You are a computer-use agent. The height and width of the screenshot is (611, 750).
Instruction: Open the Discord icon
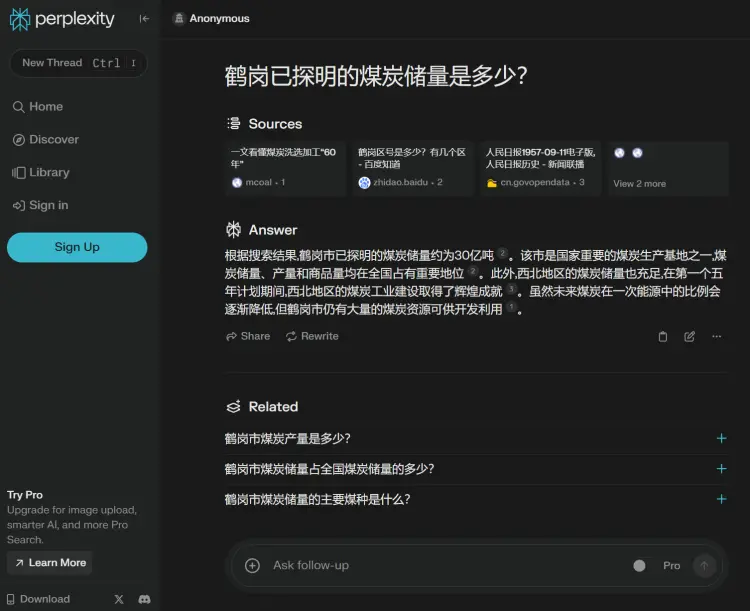144,599
